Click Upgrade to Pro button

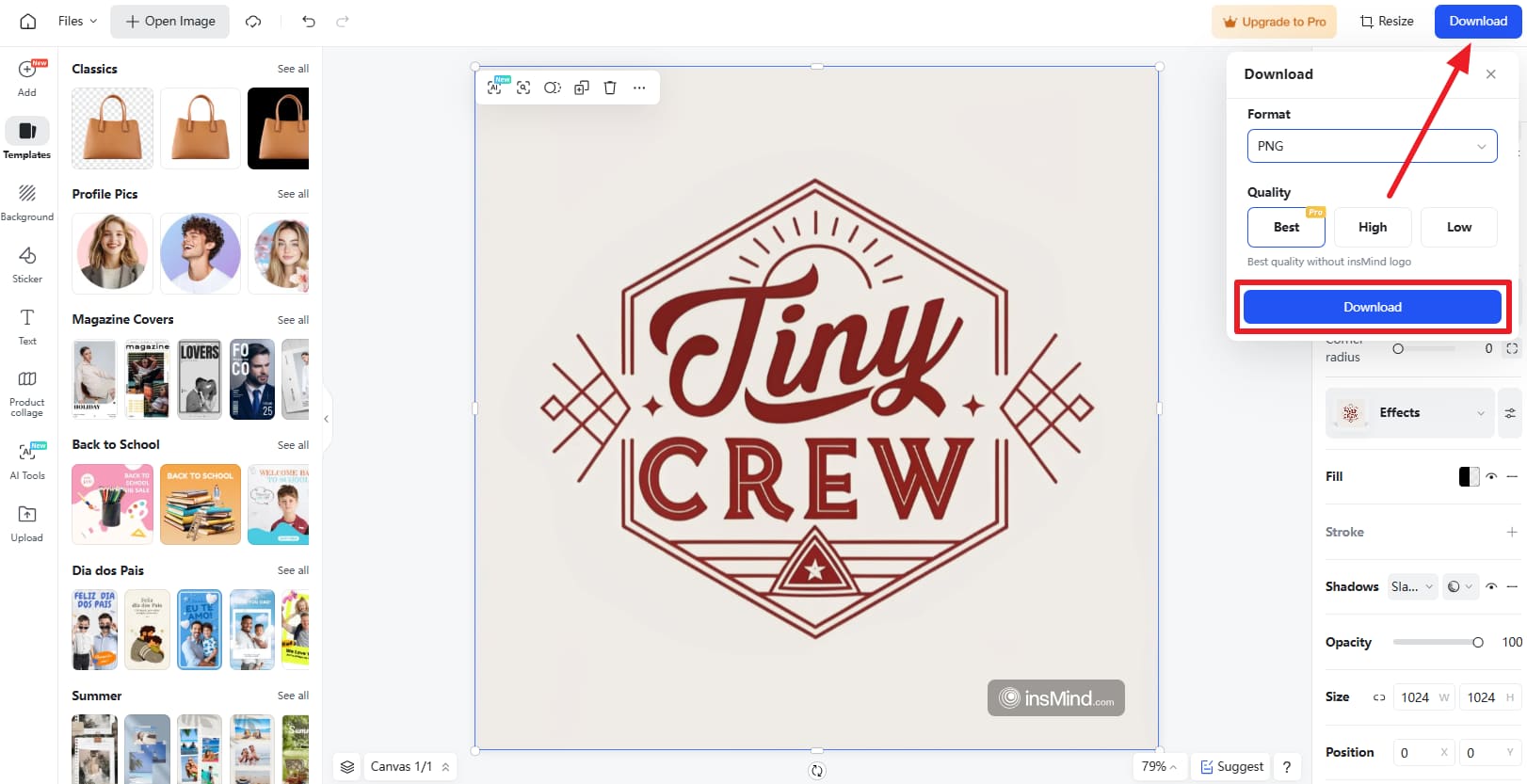[x=1274, y=22]
